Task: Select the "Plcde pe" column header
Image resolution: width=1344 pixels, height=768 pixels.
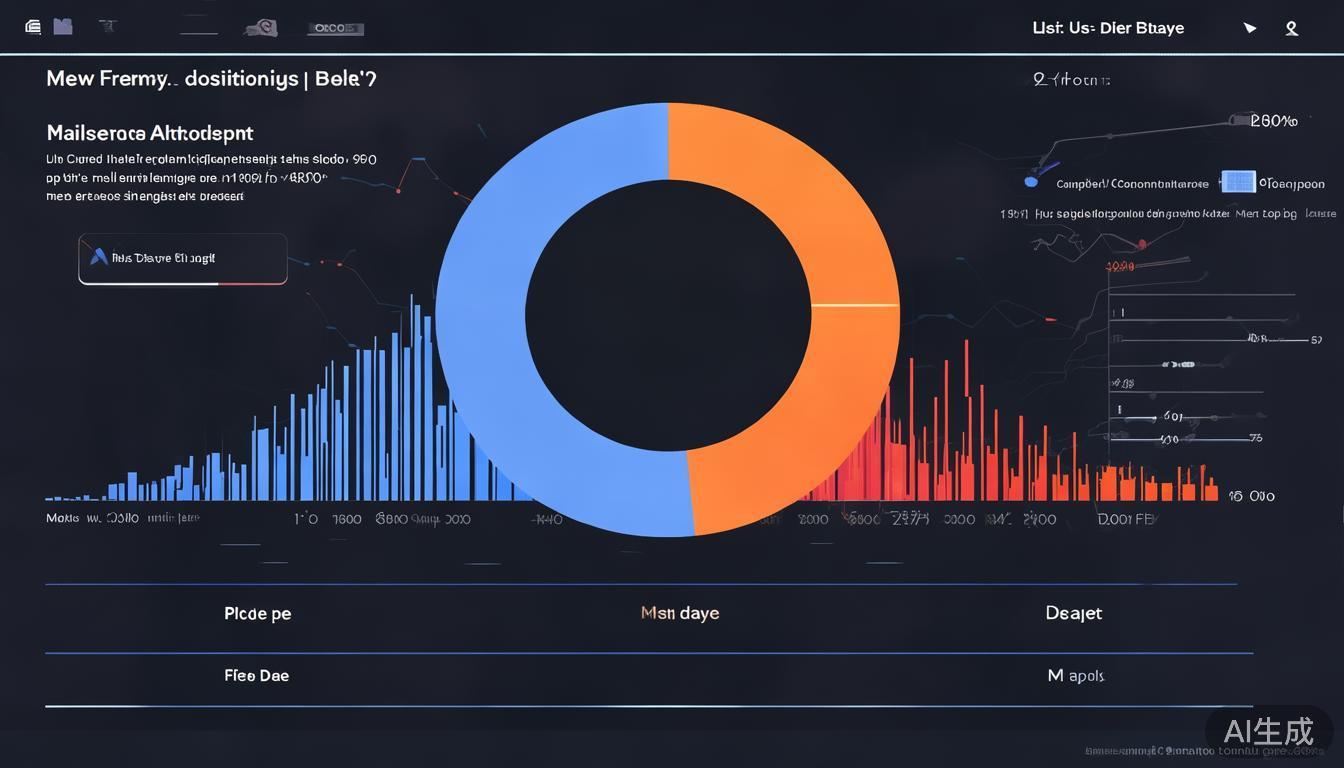Action: coord(258,614)
